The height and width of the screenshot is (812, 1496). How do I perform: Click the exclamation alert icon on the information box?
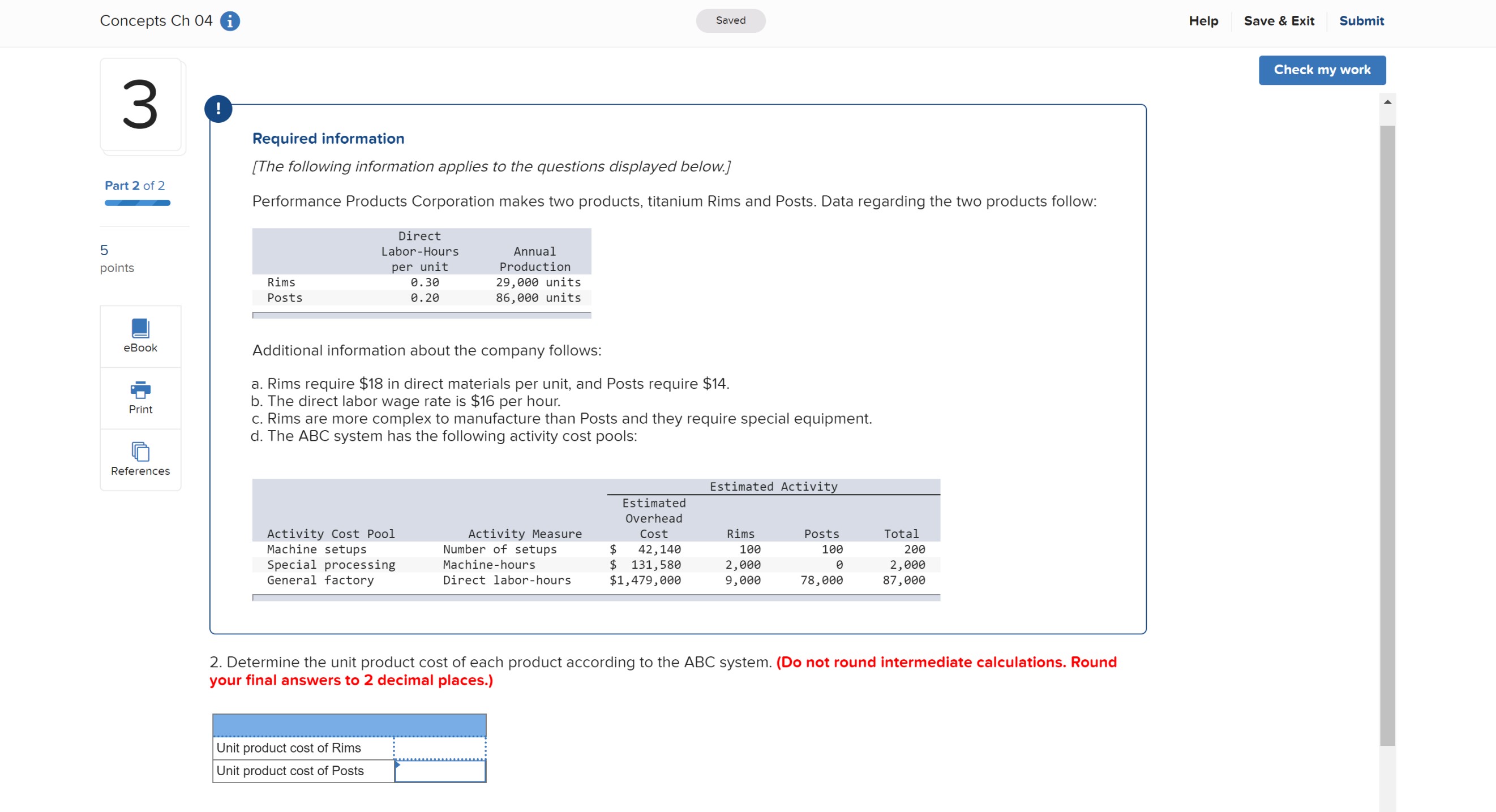click(x=219, y=109)
